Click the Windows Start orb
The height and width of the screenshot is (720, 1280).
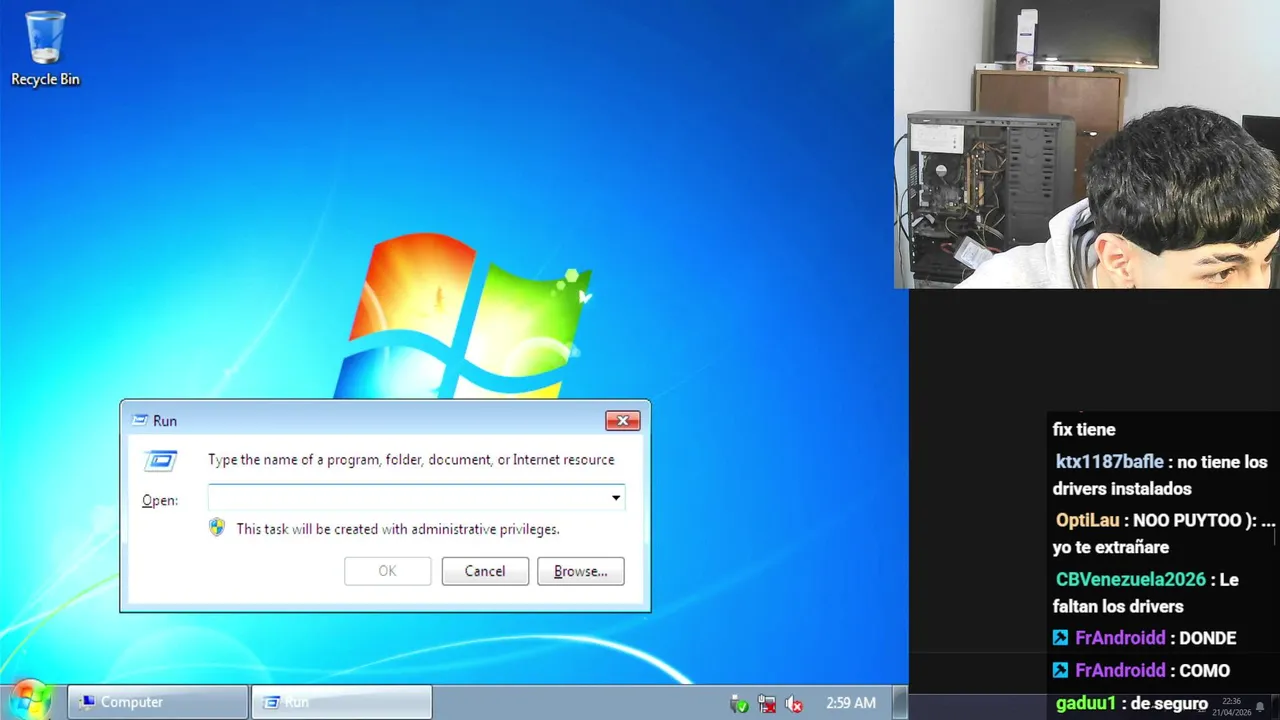tap(29, 700)
